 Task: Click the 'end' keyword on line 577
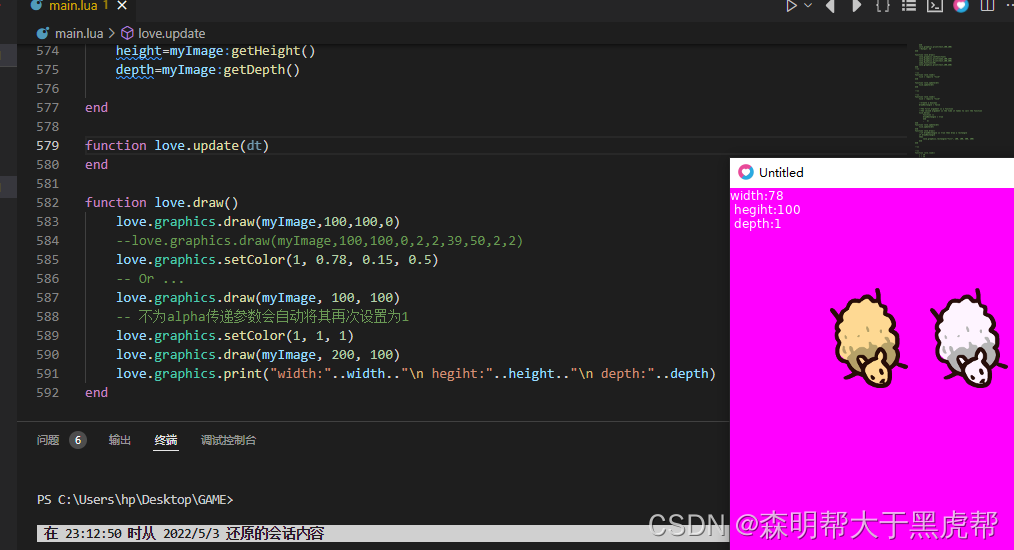(96, 107)
